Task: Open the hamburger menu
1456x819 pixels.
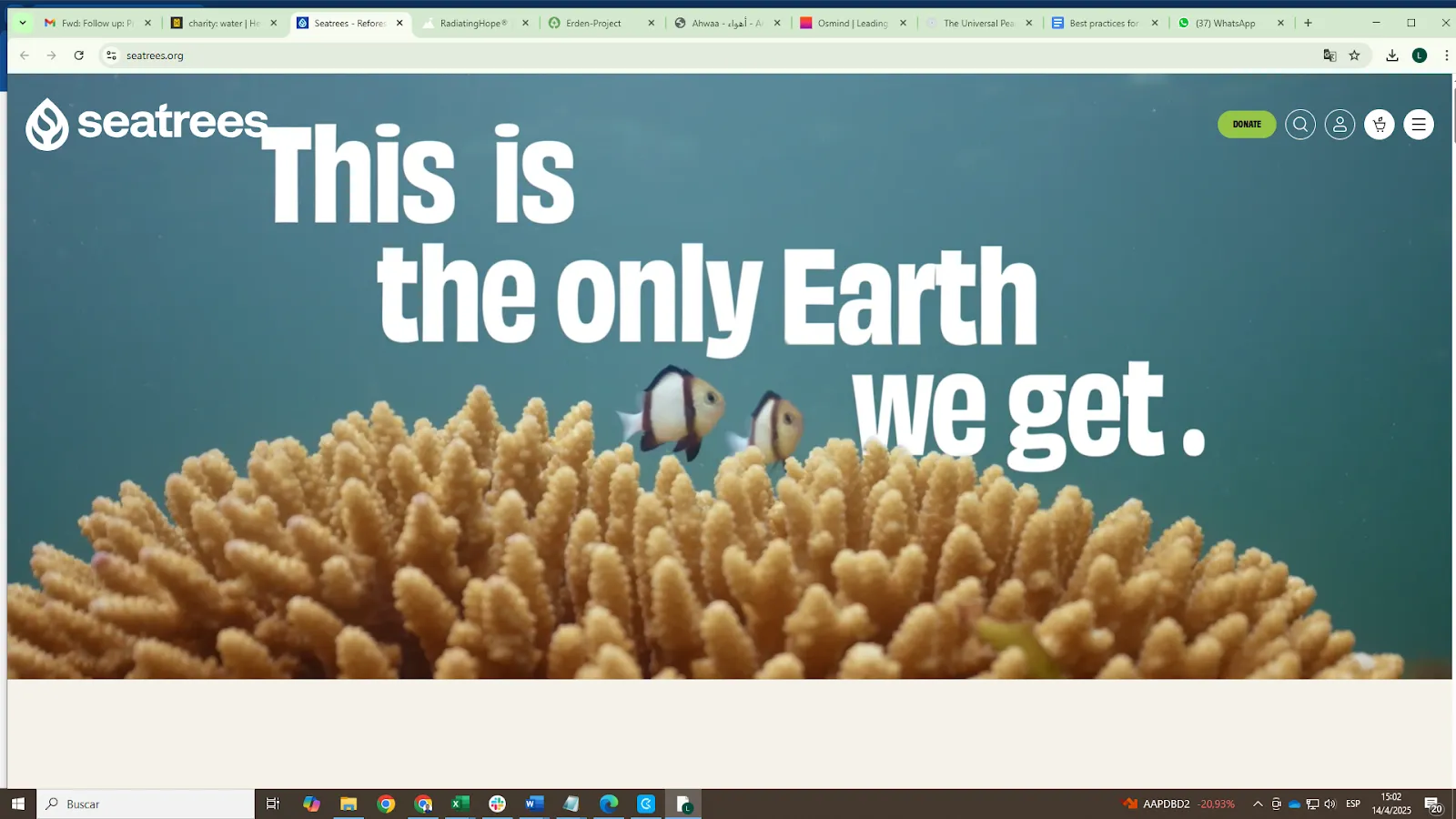Action: click(1419, 125)
